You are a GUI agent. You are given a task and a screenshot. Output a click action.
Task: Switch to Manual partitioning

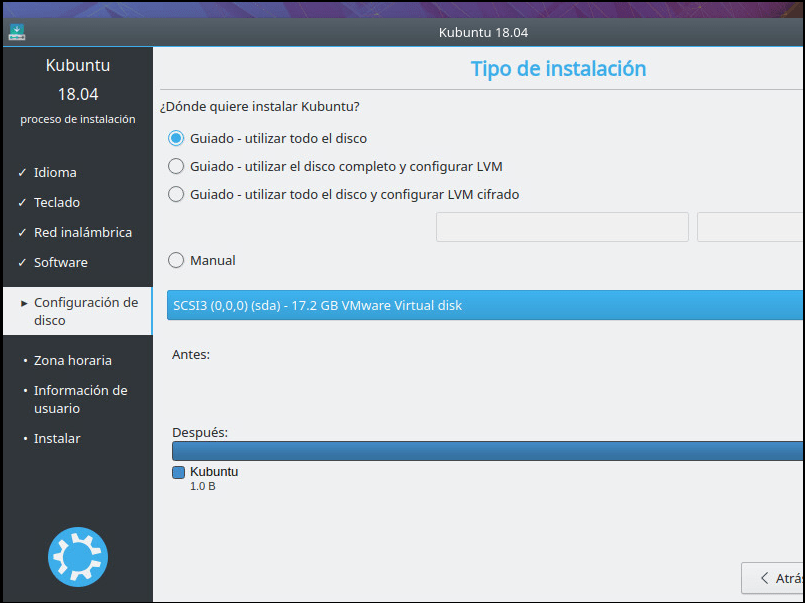(176, 260)
